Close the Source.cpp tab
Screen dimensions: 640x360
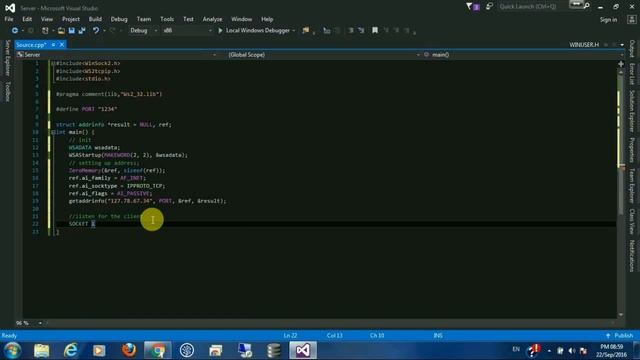click(62, 44)
